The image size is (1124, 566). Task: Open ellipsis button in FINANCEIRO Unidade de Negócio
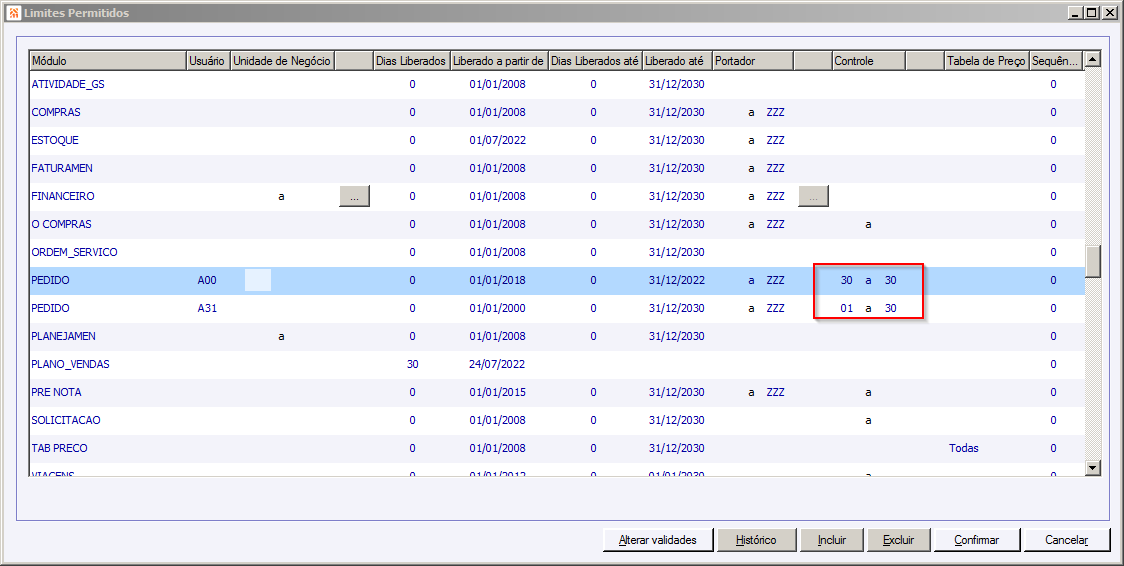click(x=354, y=196)
